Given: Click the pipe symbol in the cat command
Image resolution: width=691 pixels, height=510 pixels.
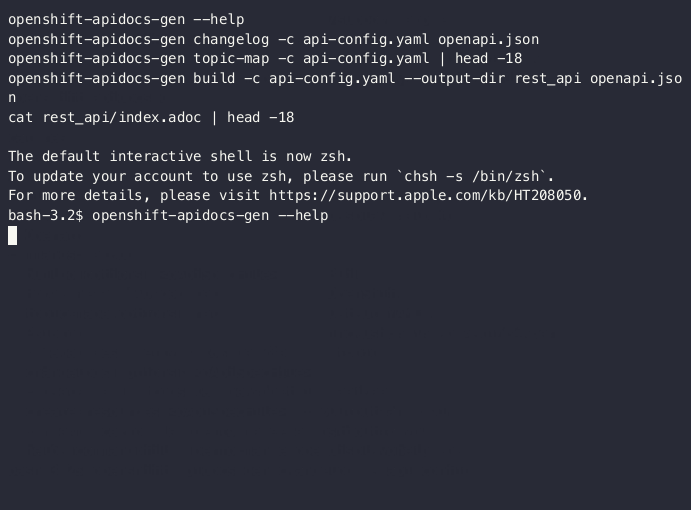Looking at the screenshot, I should [x=214, y=118].
